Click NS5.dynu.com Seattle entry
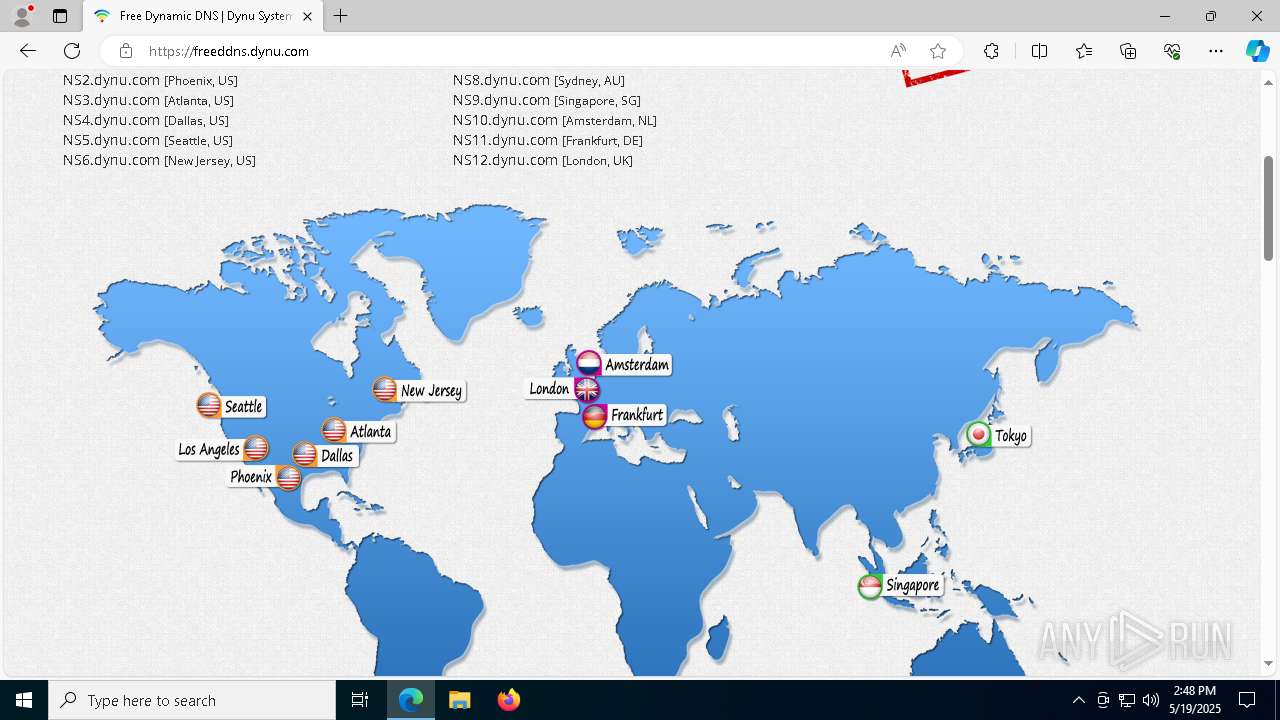The height and width of the screenshot is (720, 1280). click(148, 140)
